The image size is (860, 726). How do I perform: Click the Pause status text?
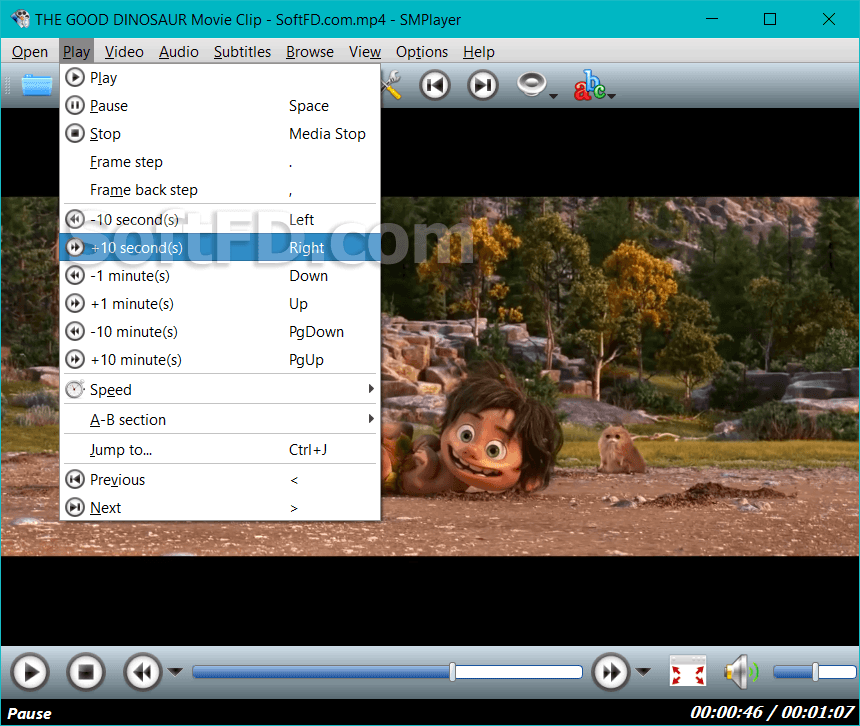[x=29, y=713]
